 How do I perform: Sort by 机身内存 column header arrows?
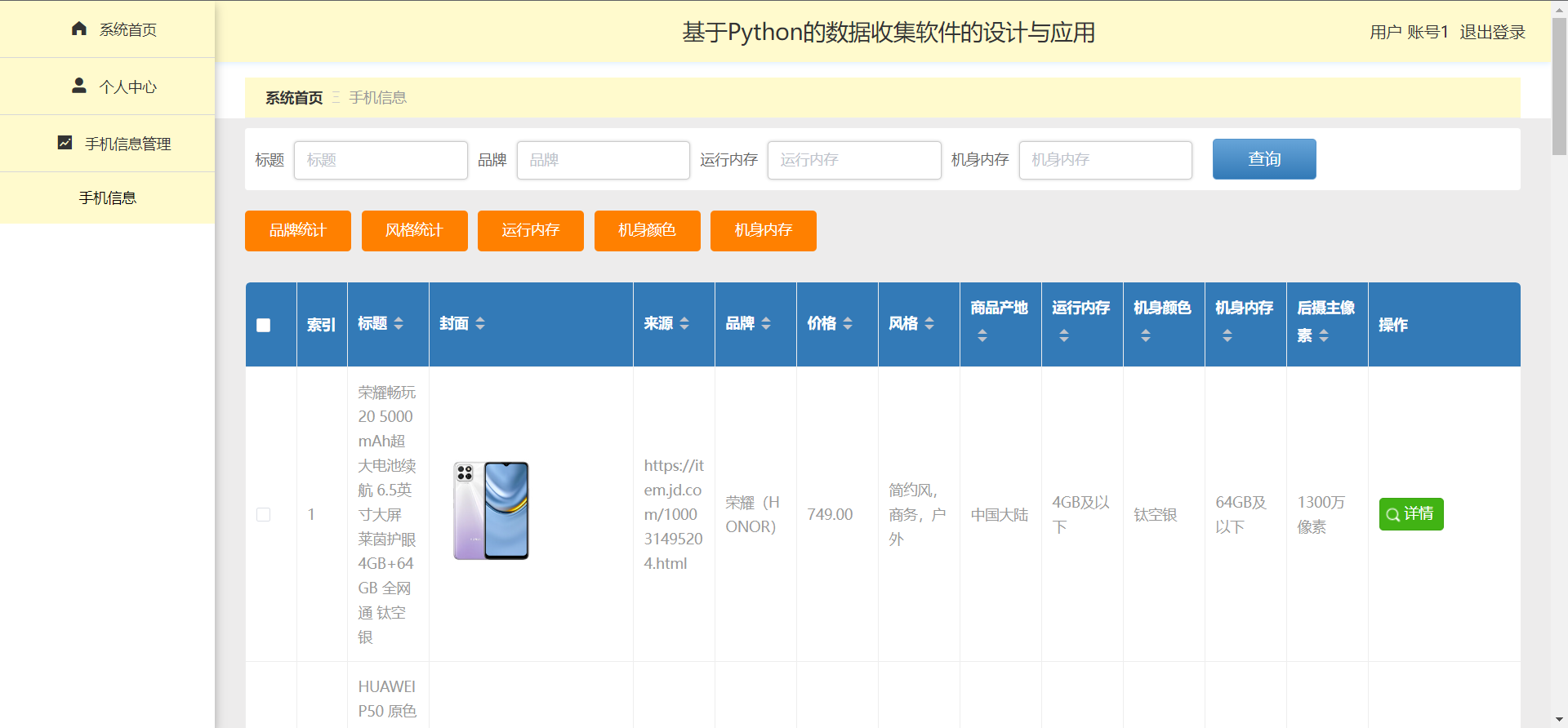coord(1227,335)
